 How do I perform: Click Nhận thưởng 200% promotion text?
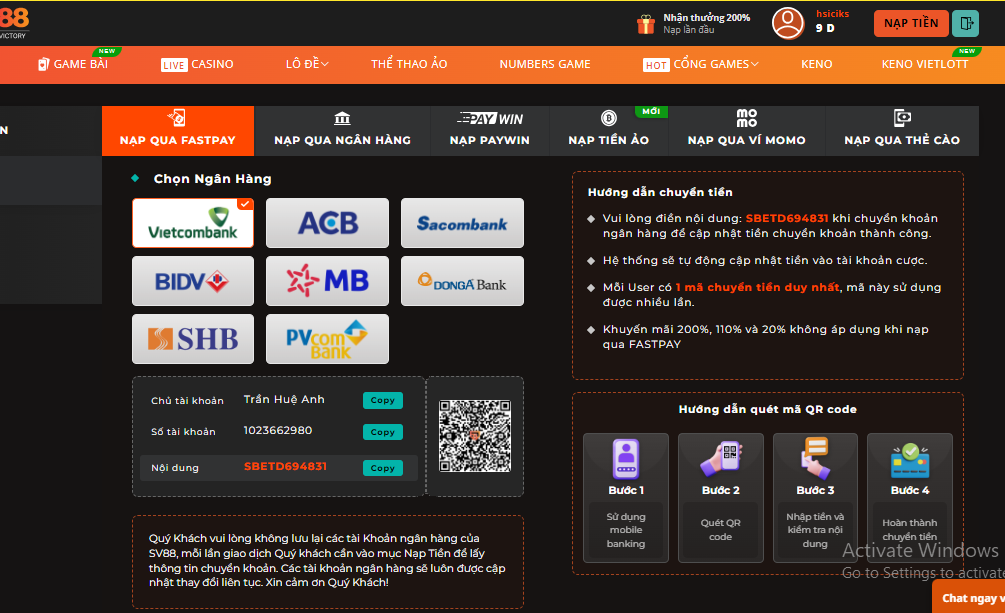tap(706, 18)
